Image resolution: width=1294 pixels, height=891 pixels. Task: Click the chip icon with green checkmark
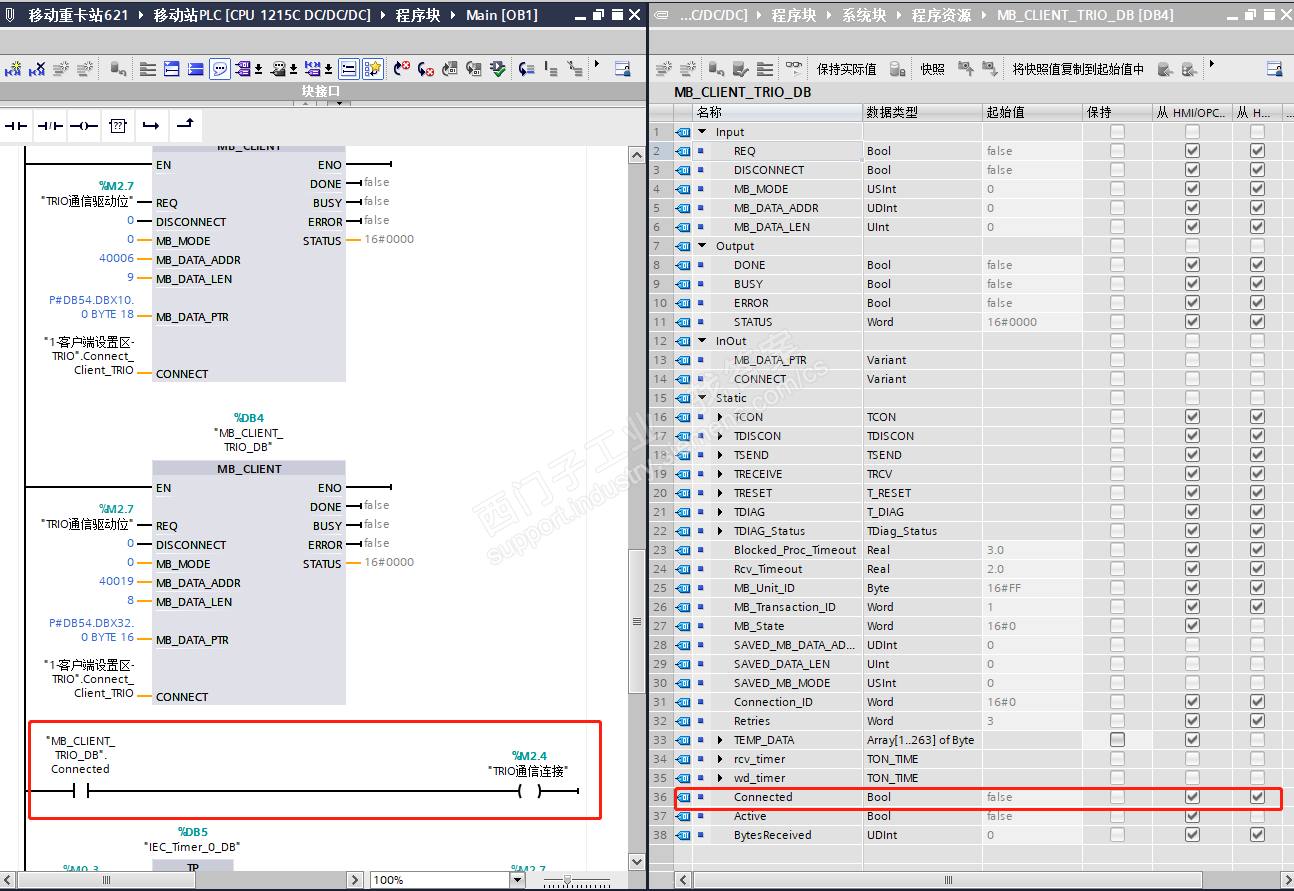click(498, 69)
